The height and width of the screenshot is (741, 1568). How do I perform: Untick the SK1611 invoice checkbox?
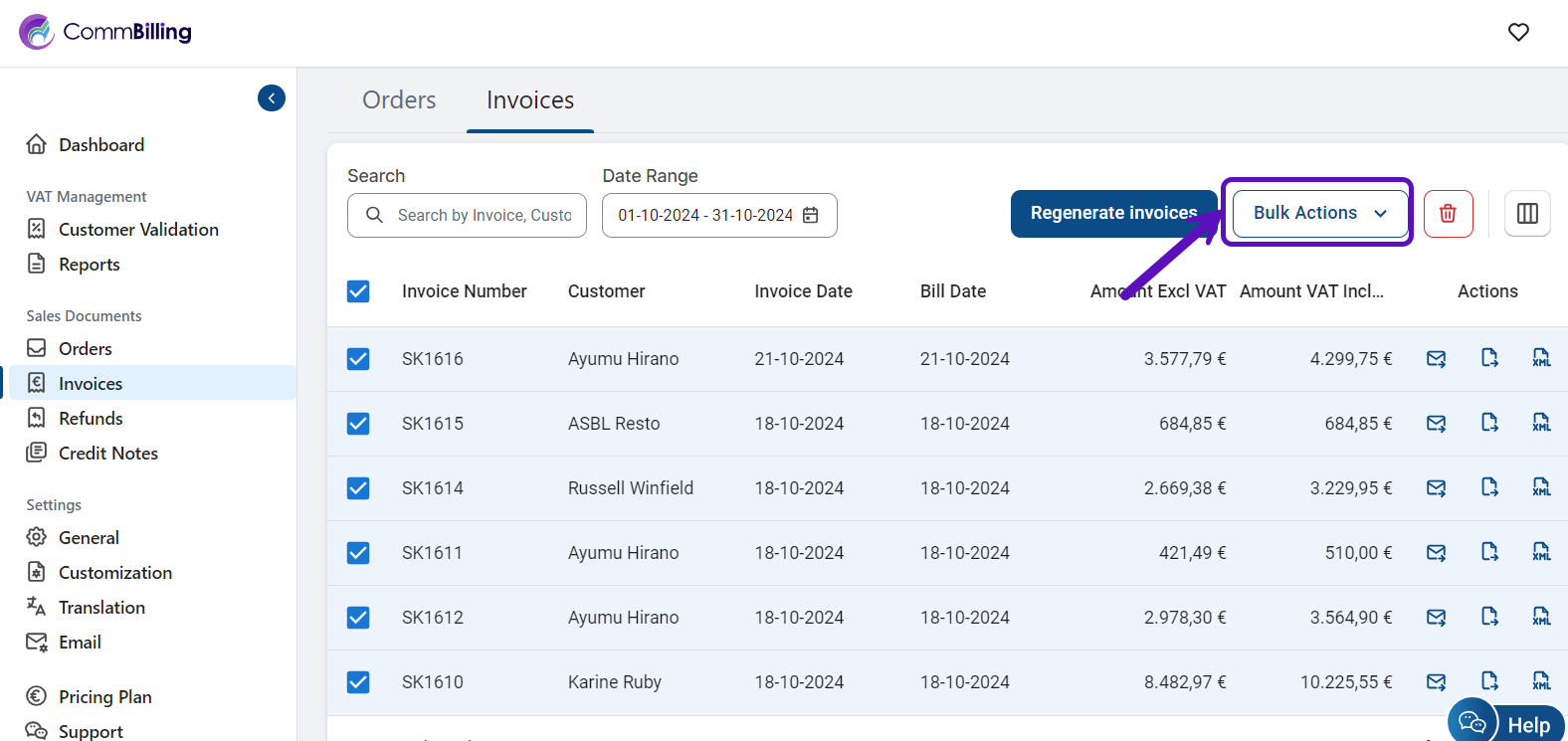tap(358, 553)
